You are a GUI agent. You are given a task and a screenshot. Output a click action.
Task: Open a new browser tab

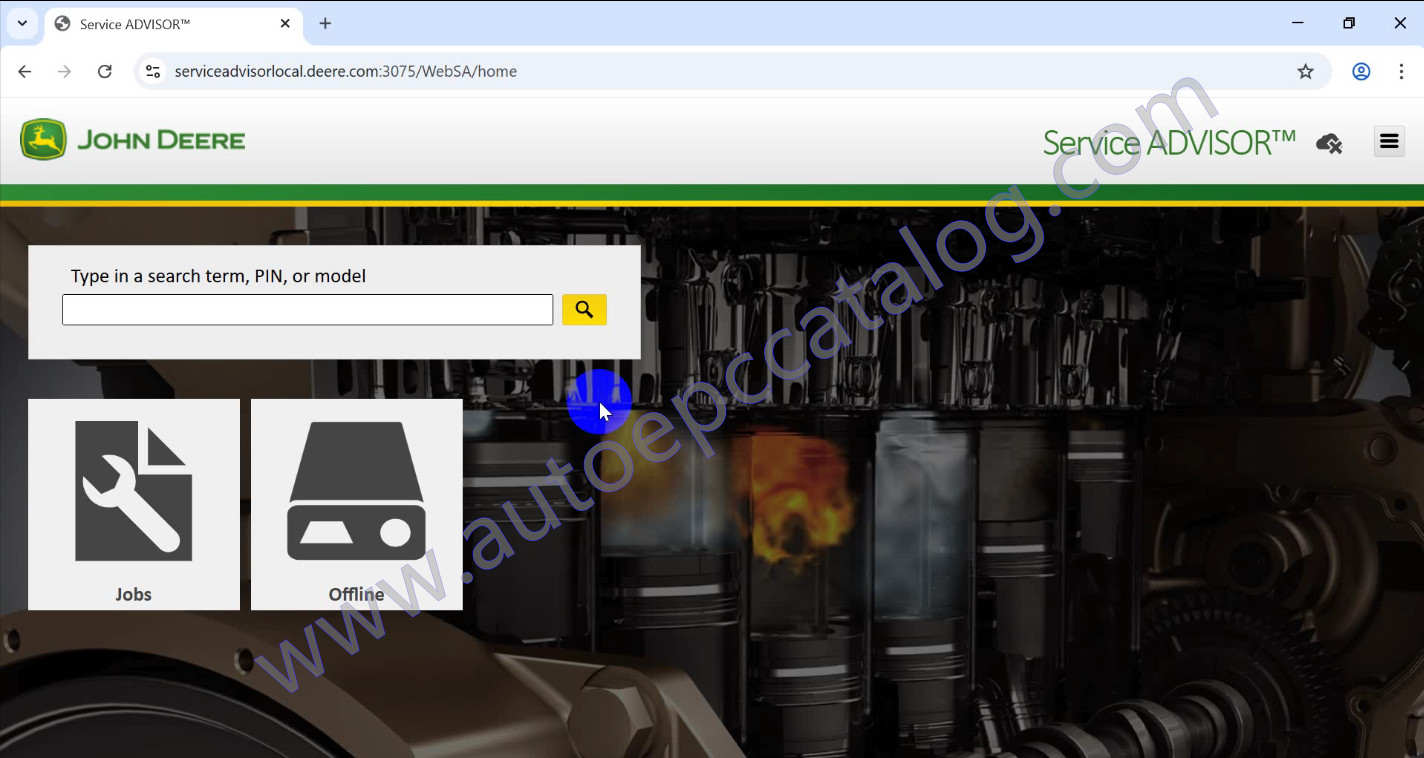tap(324, 22)
